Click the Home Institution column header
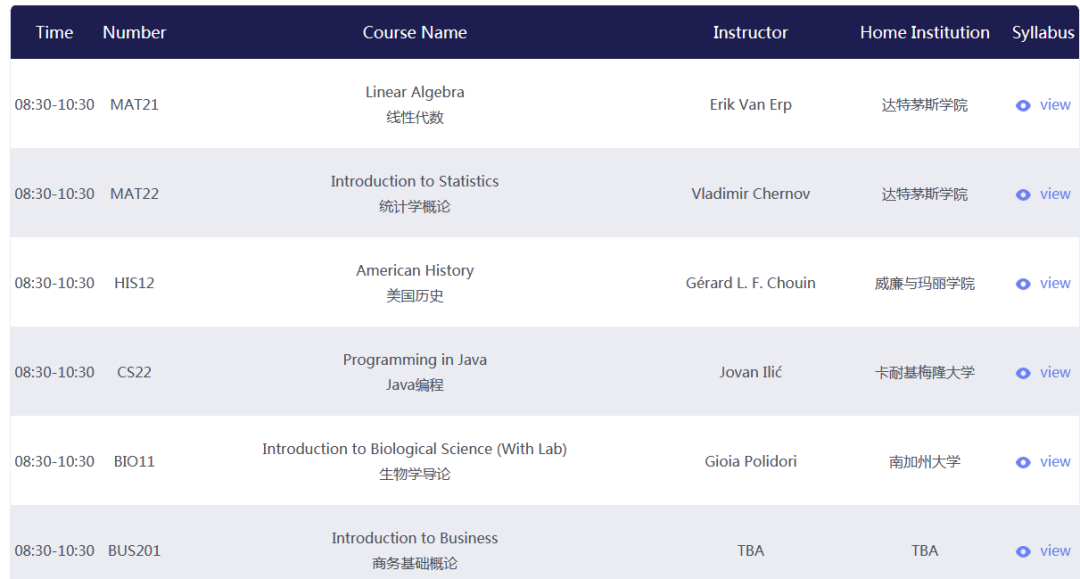 tap(924, 32)
